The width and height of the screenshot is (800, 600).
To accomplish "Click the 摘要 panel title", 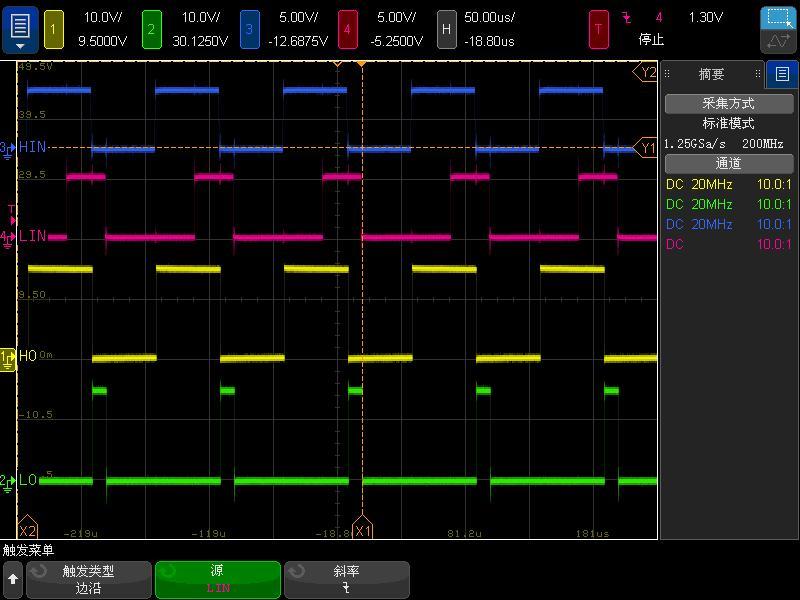I will tap(711, 74).
